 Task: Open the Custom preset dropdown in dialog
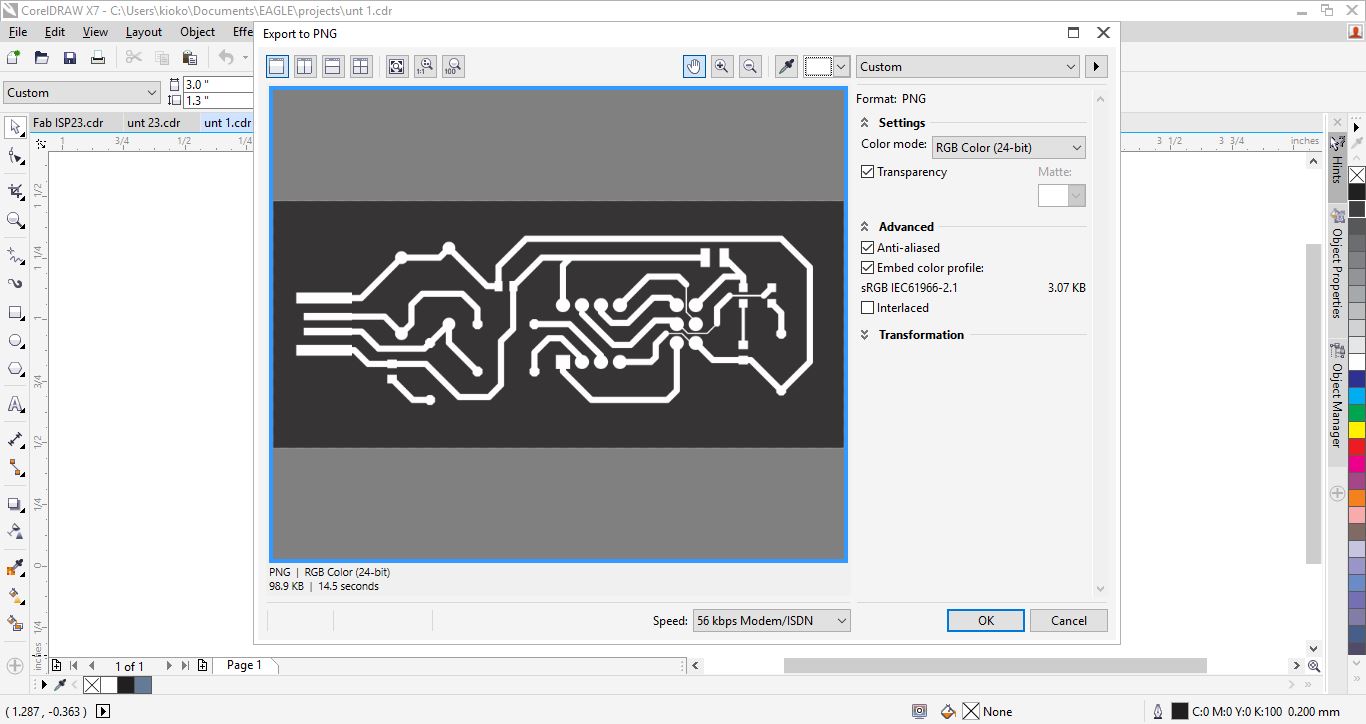pos(968,67)
